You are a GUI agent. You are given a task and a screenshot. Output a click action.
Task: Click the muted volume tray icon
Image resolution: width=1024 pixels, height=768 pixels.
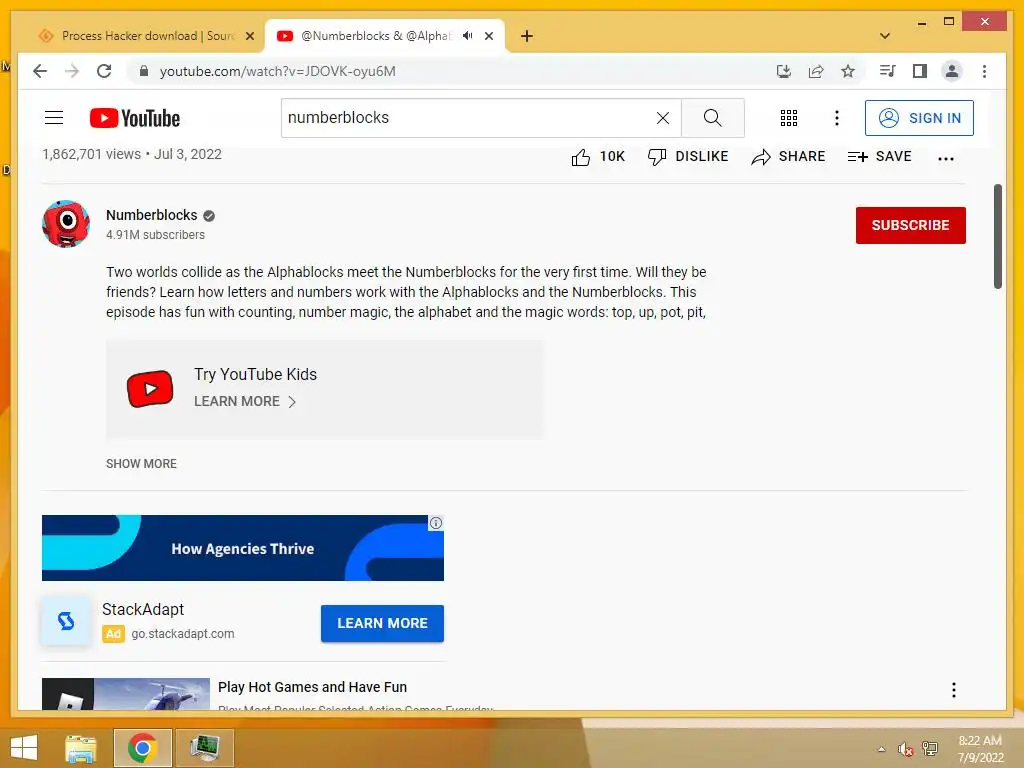click(905, 749)
